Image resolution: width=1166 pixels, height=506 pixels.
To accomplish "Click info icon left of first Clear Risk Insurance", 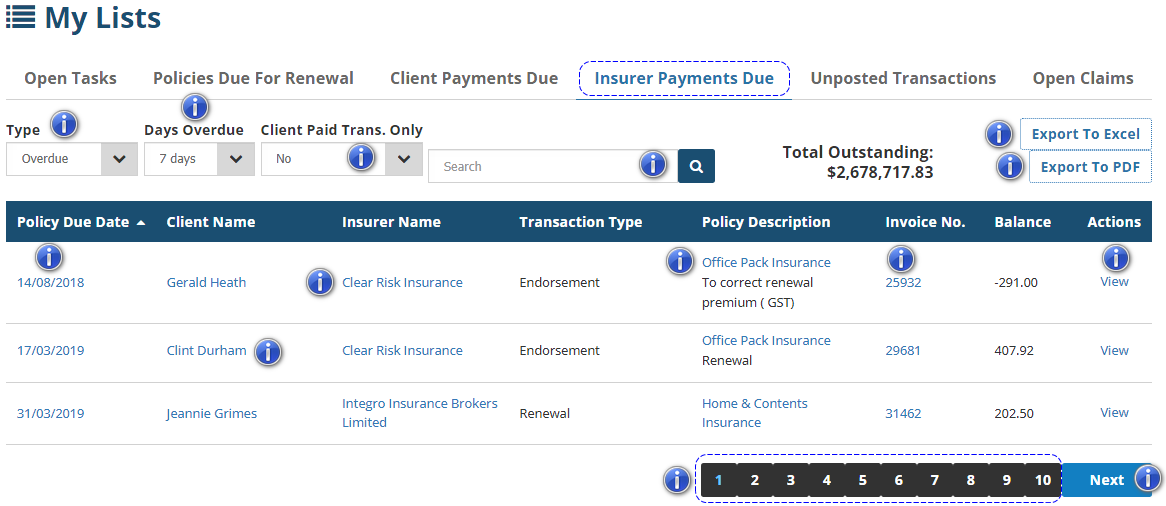I will 320,282.
